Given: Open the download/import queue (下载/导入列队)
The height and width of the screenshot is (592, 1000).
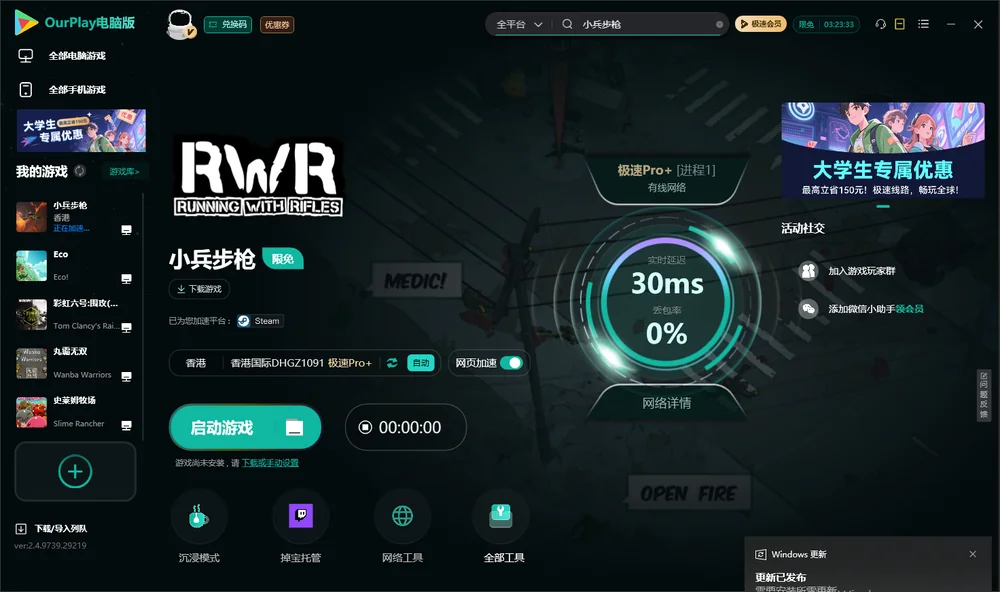Looking at the screenshot, I should tap(52, 529).
